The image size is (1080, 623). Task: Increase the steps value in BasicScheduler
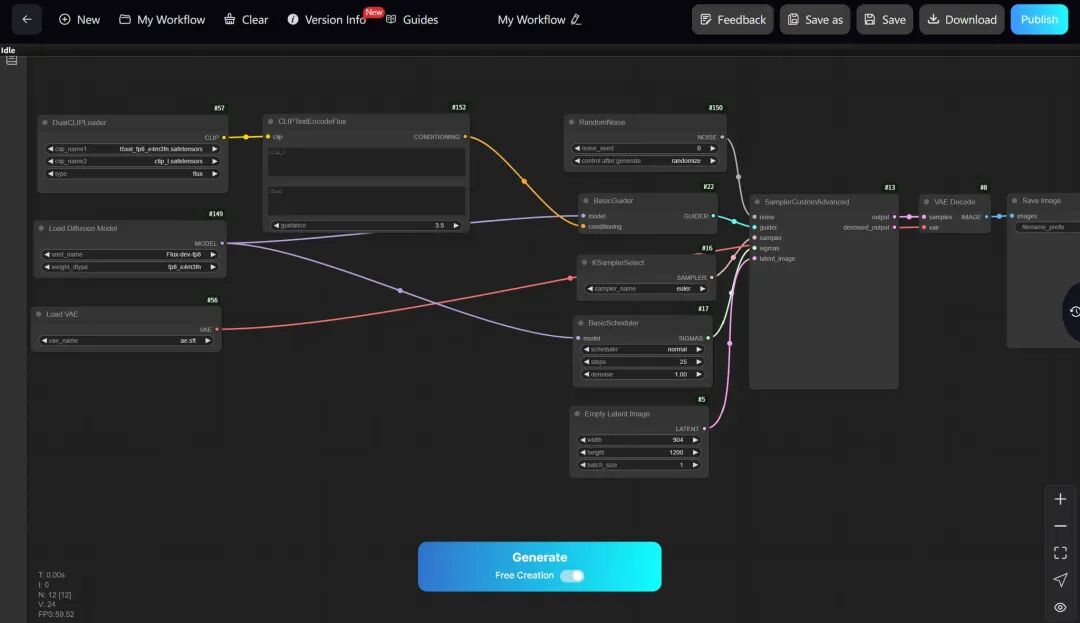(698, 361)
